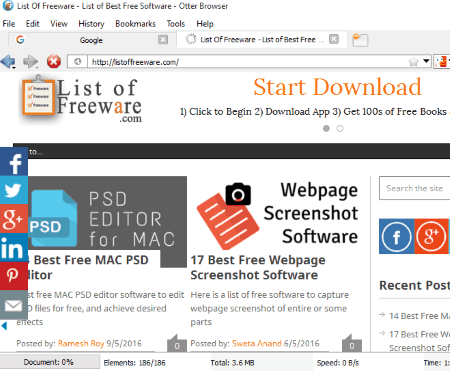Click the Search the site field
Image resolution: width=450 pixels, height=371 pixels.
point(415,188)
